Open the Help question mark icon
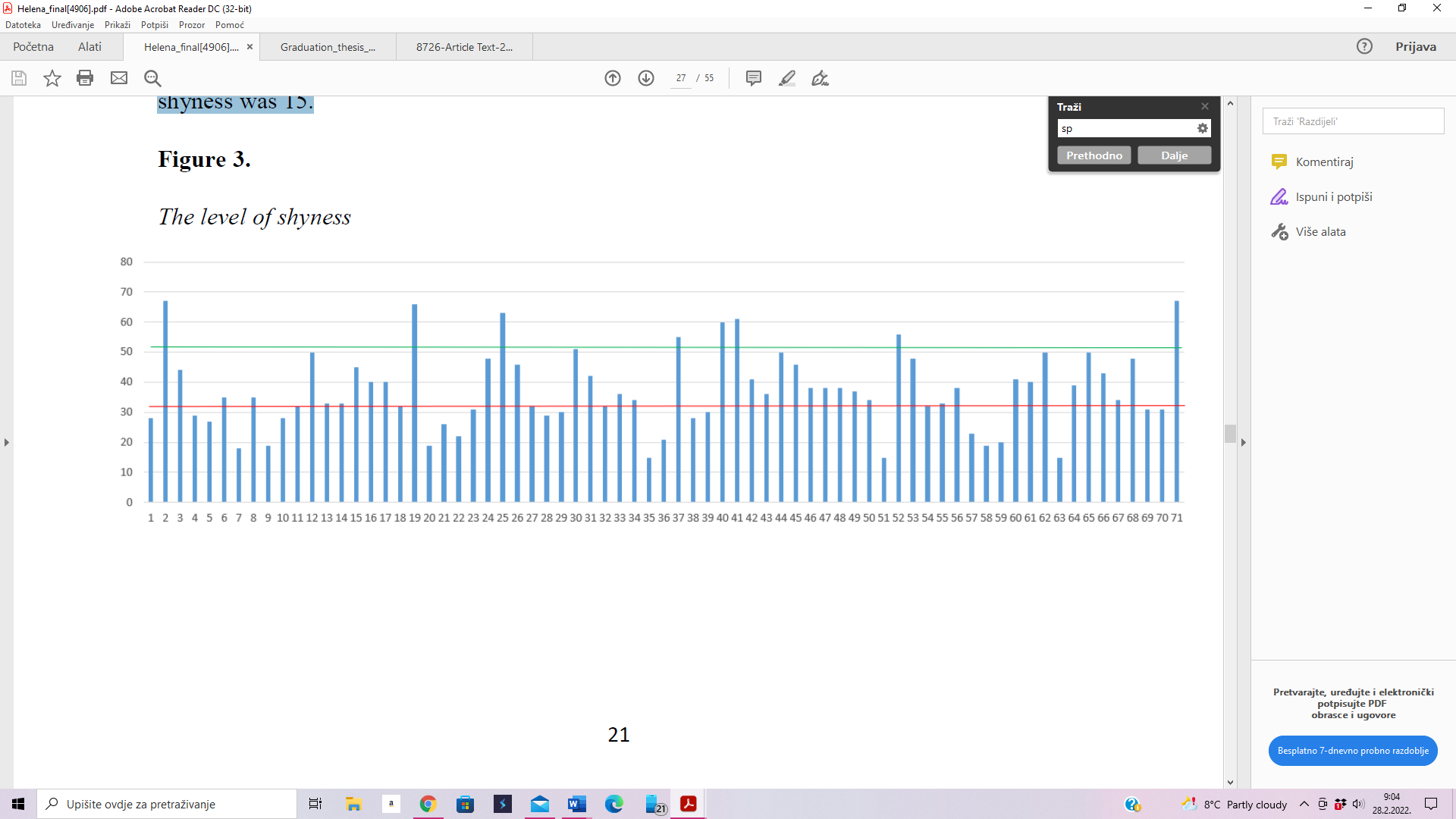 coord(1364,46)
